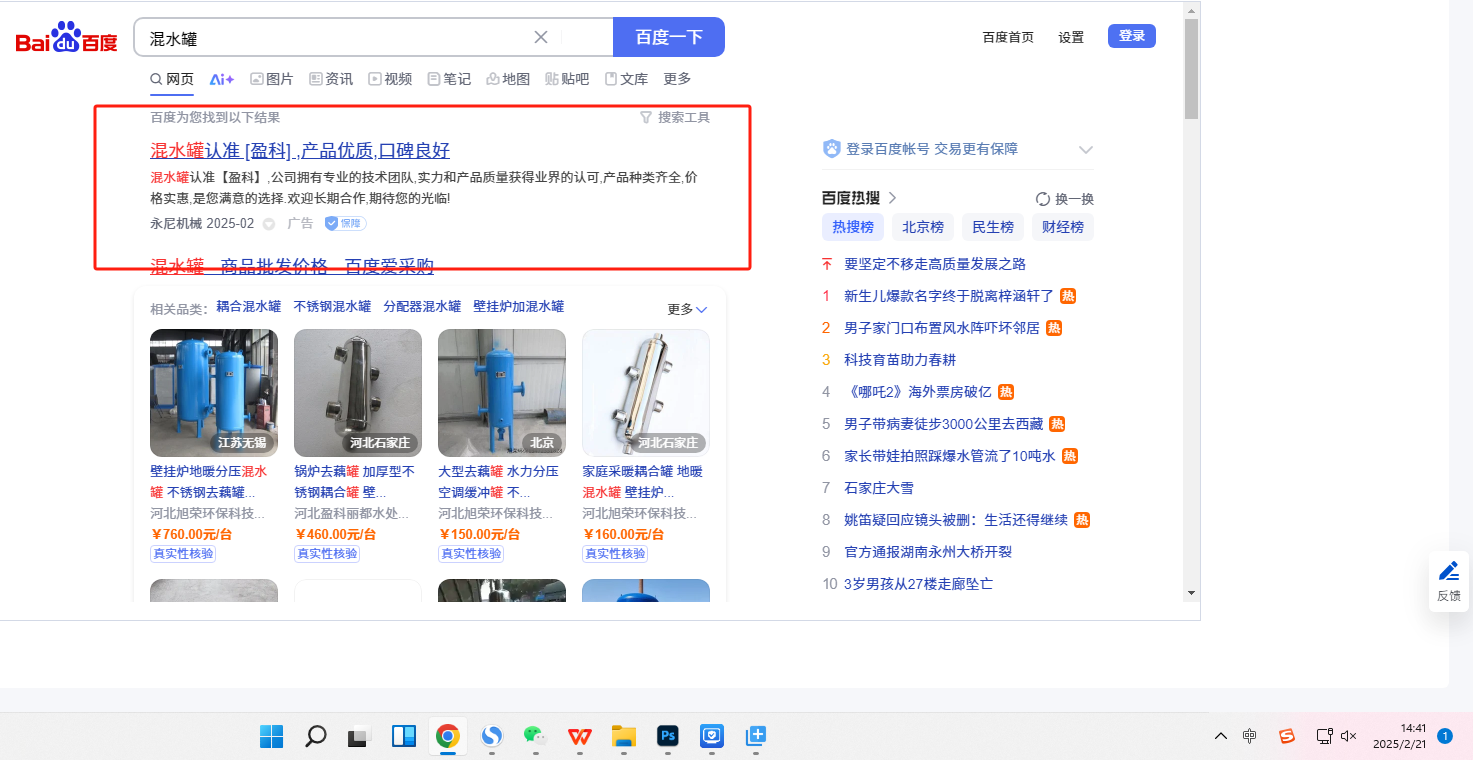Open the blue shield monitor app in taskbar

pos(711,737)
